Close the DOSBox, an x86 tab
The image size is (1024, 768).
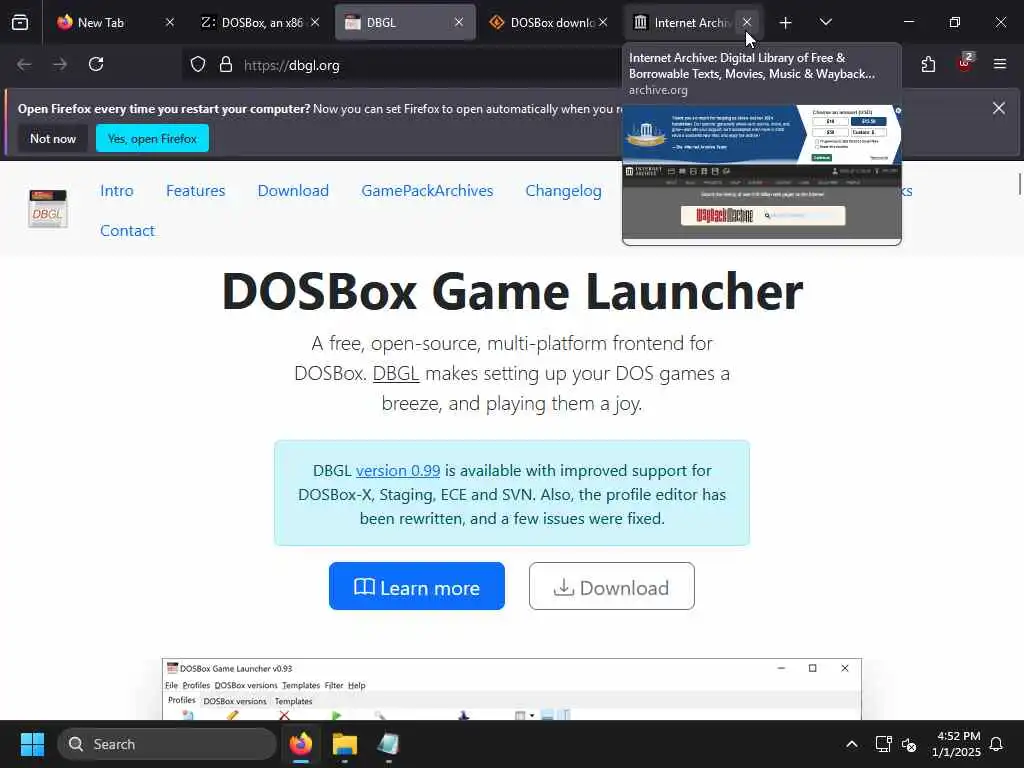[315, 22]
